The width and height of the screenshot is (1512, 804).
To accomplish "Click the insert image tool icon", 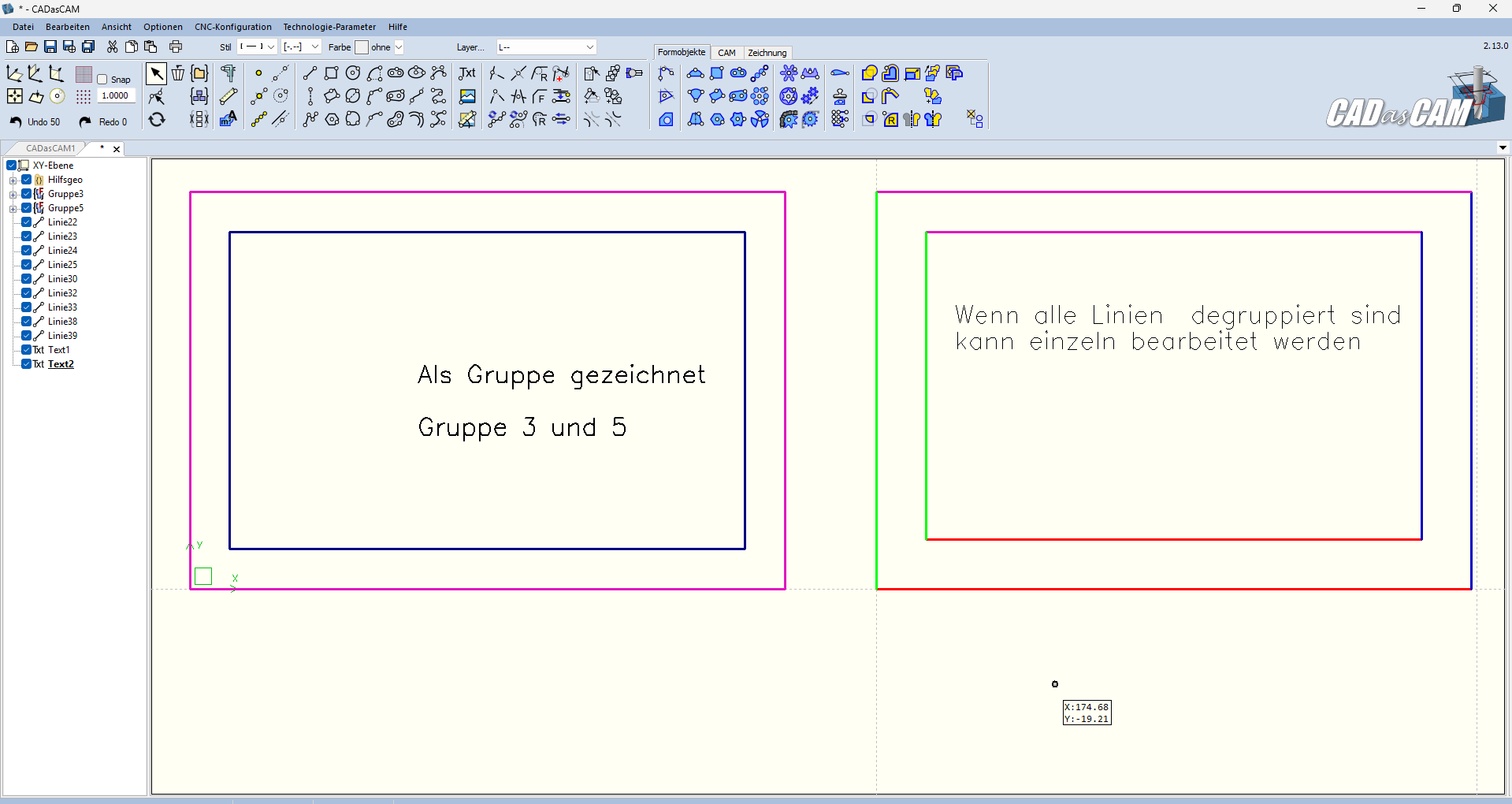I will click(467, 96).
